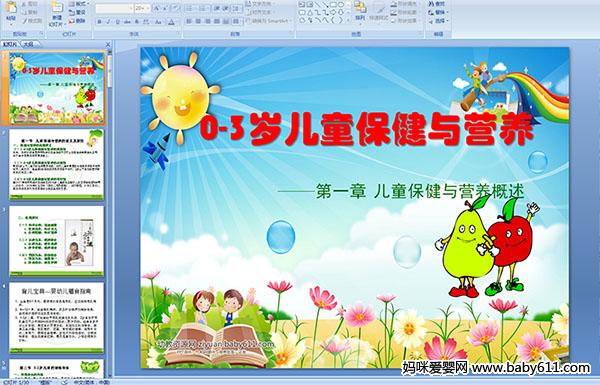600x385 pixels.
Task: Toggle underline formatting button
Action: [117, 22]
